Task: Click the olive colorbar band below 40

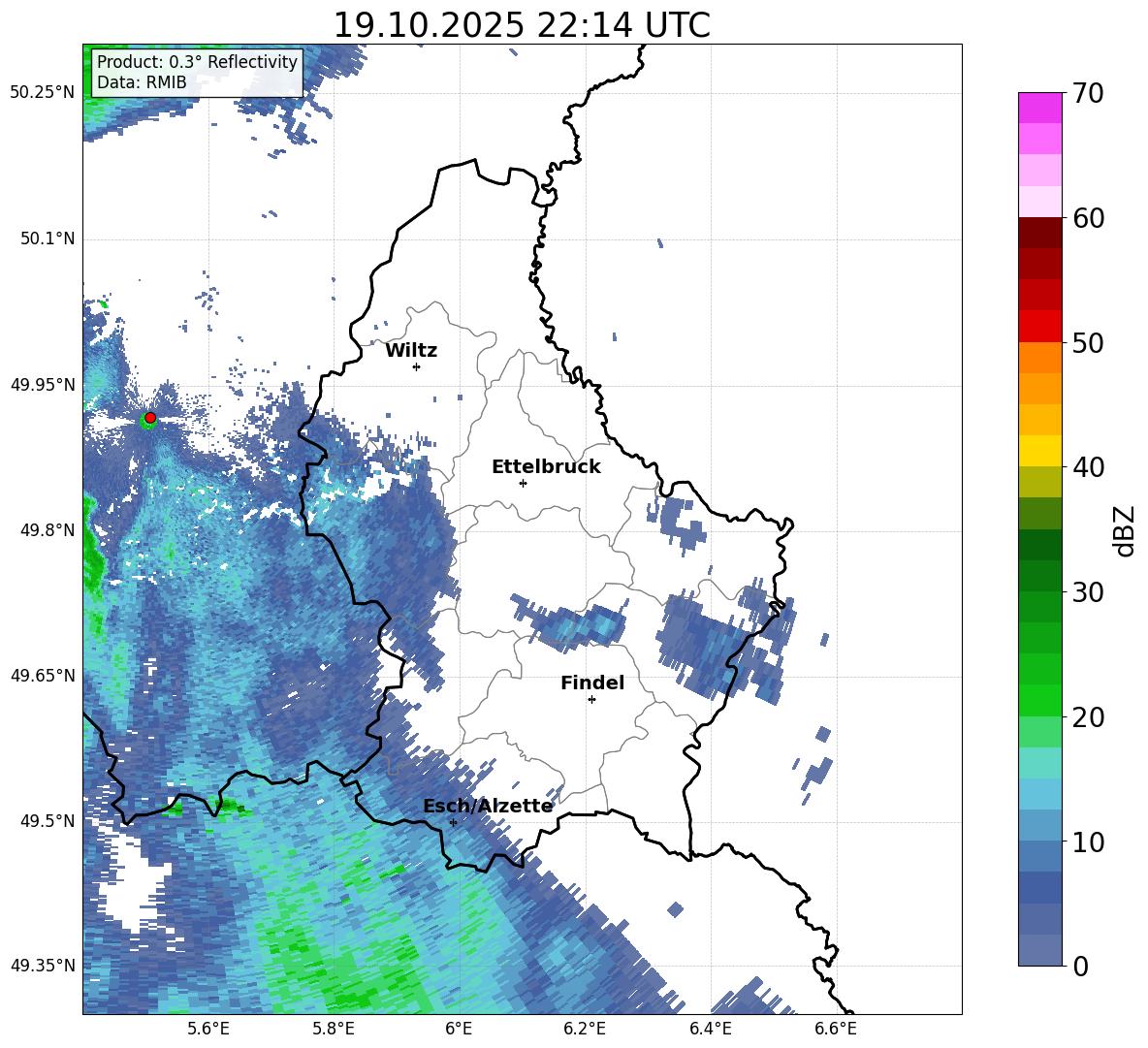Action: click(x=1039, y=482)
